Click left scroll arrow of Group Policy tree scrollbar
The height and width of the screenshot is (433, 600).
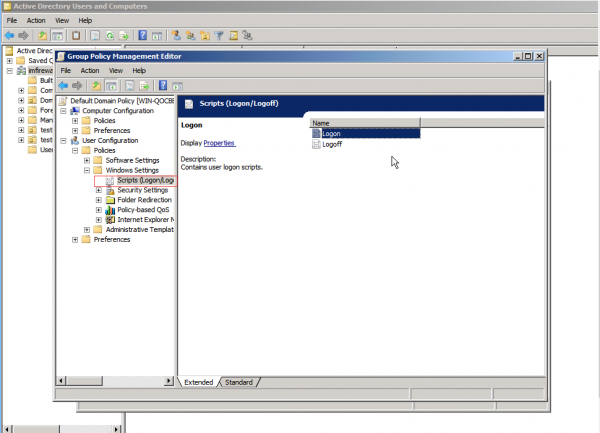click(61, 381)
